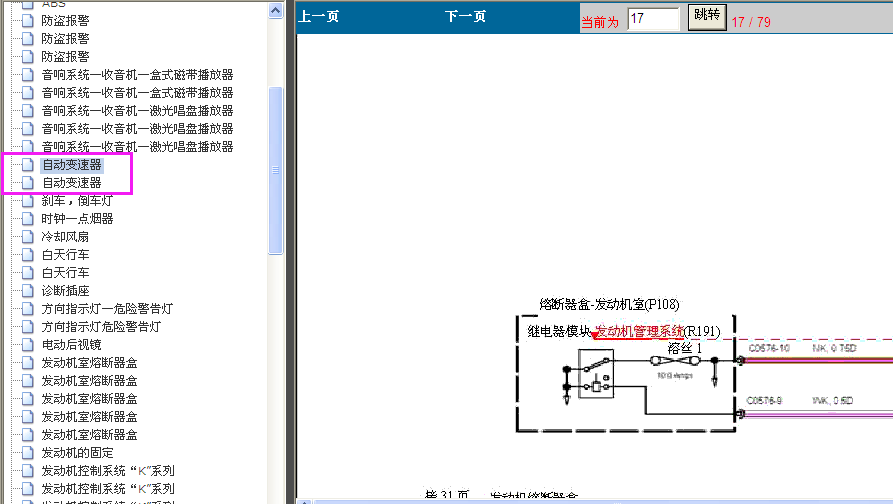
Task: Click document icon beside 方向指示灯—危险警告灯
Action: click(x=27, y=309)
